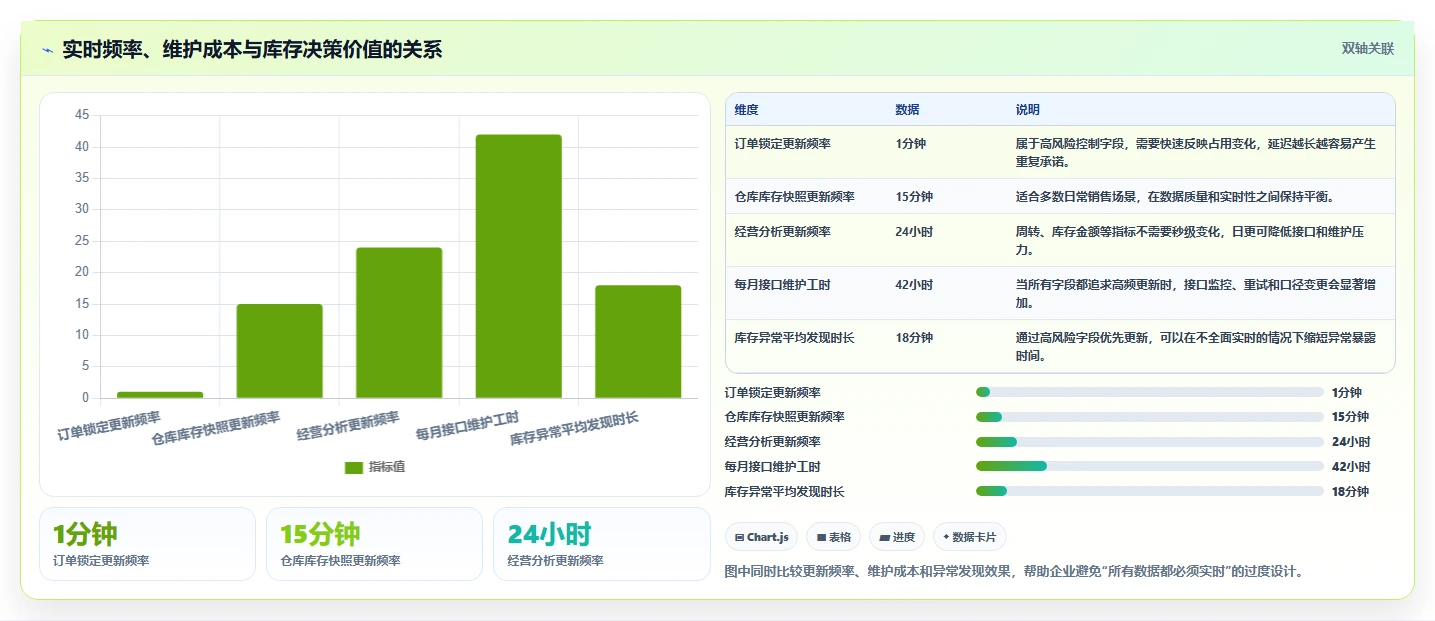The height and width of the screenshot is (621, 1435).
Task: Open the 1分钟 订单锁定更新频率 card
Action: (147, 544)
